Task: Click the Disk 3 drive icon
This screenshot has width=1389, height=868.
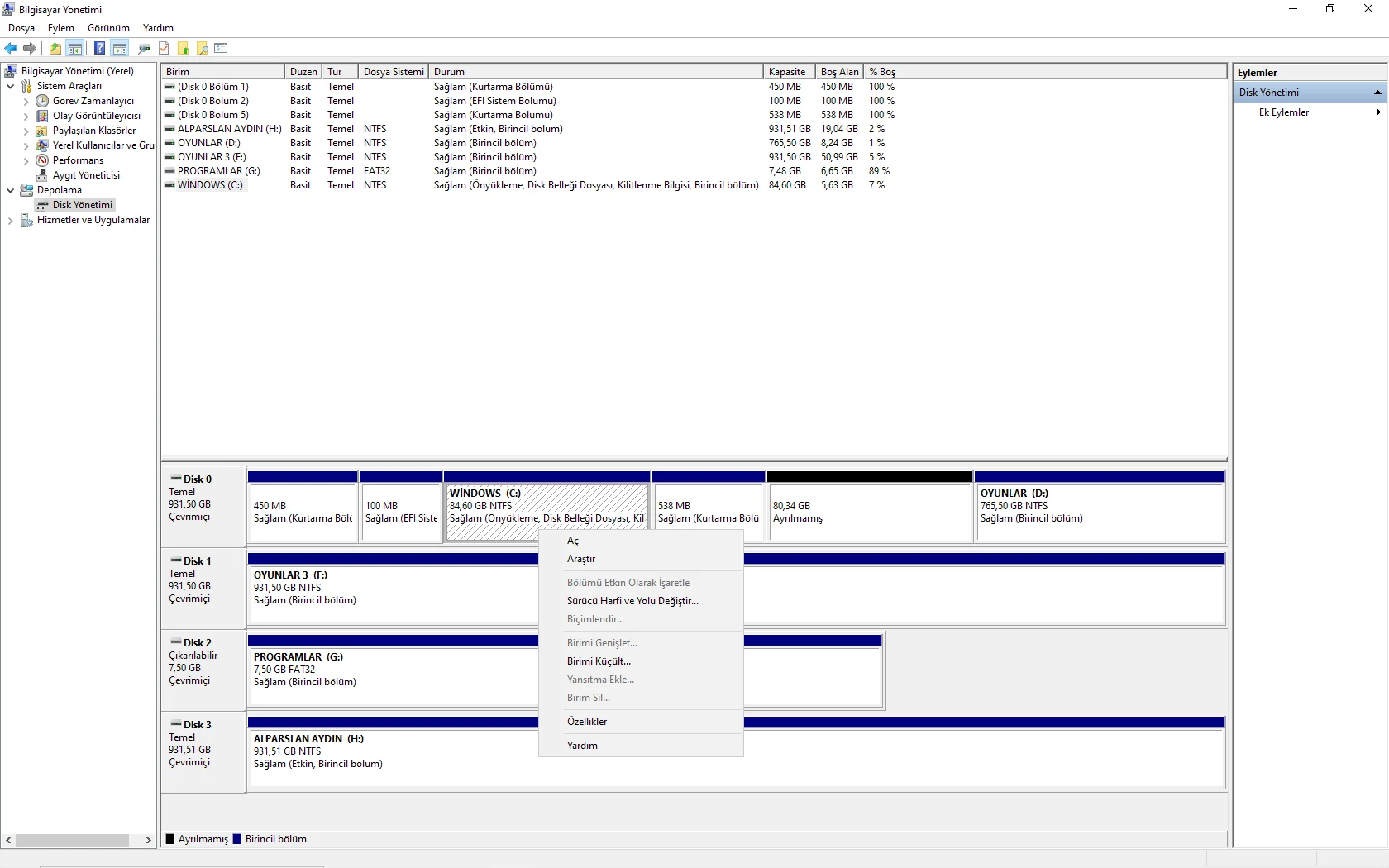Action: 175,724
